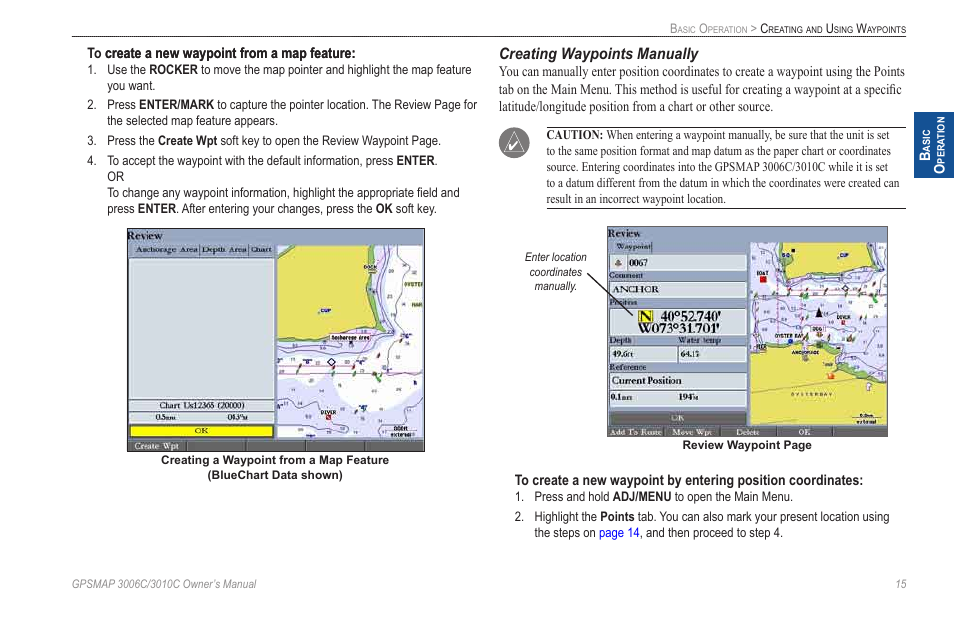Click the waypoint symbol icon beside 0067

pos(618,263)
